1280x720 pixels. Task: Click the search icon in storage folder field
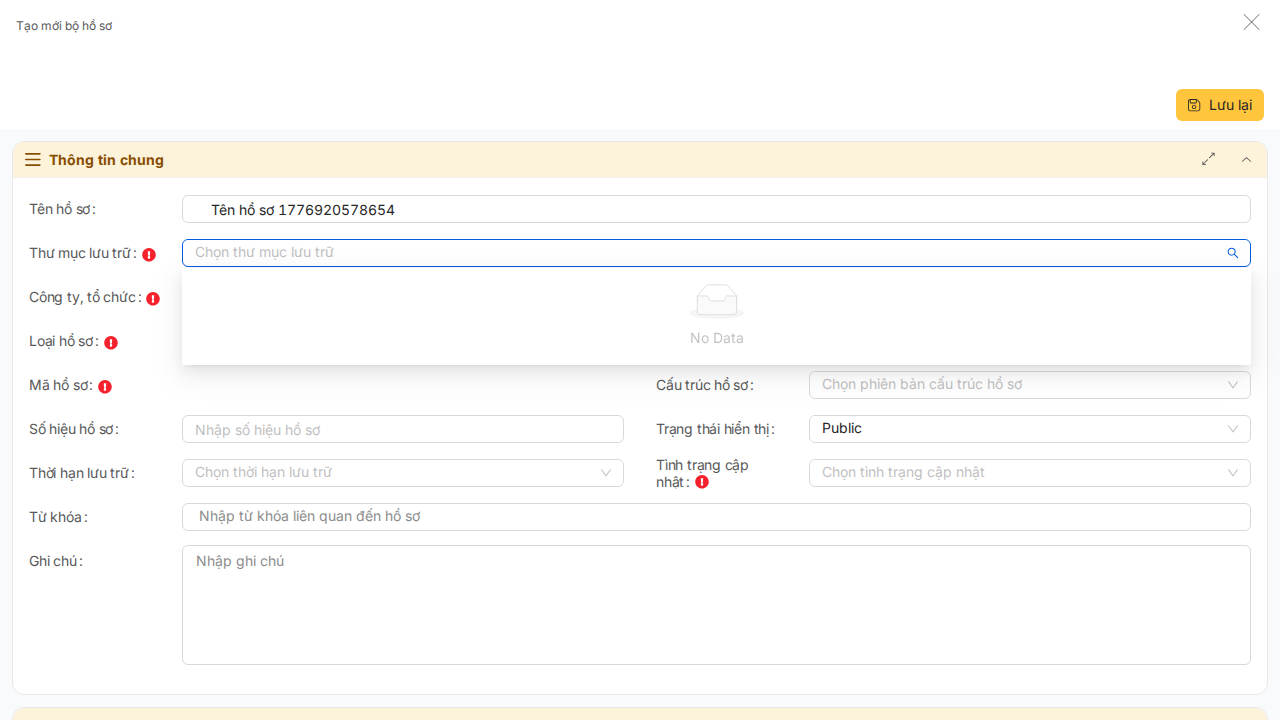[x=1233, y=253]
